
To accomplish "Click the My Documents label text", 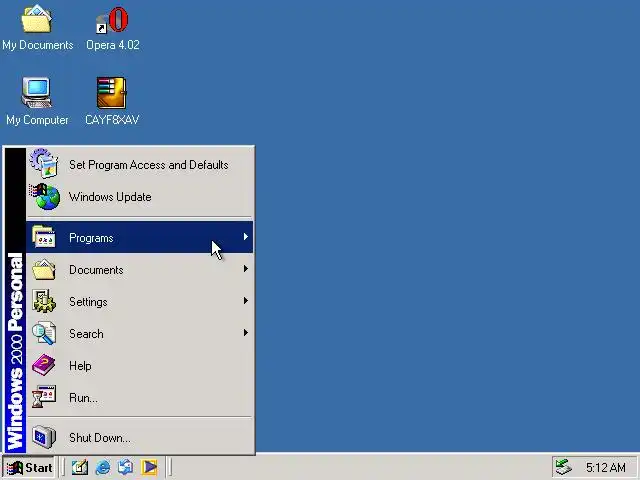I will pyautogui.click(x=38, y=45).
